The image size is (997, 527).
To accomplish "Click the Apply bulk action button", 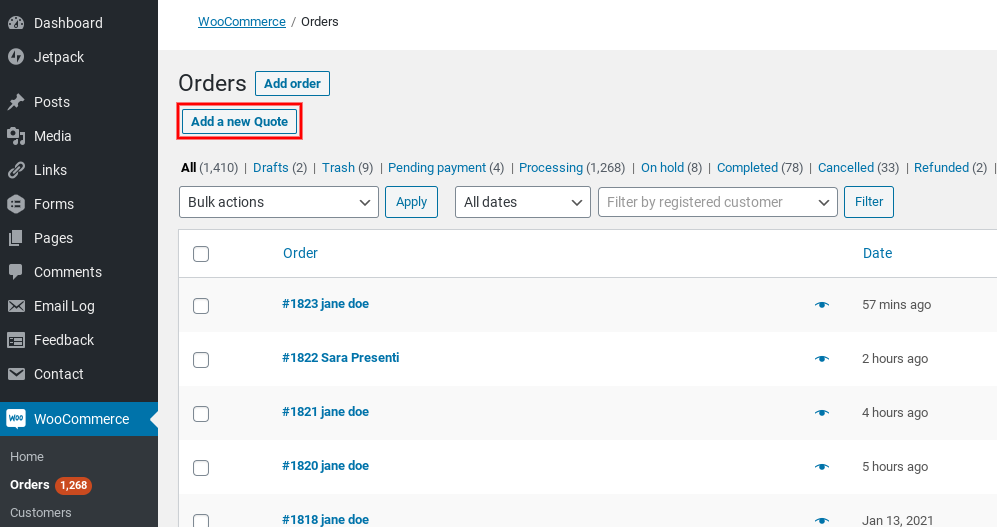I will pyautogui.click(x=411, y=202).
